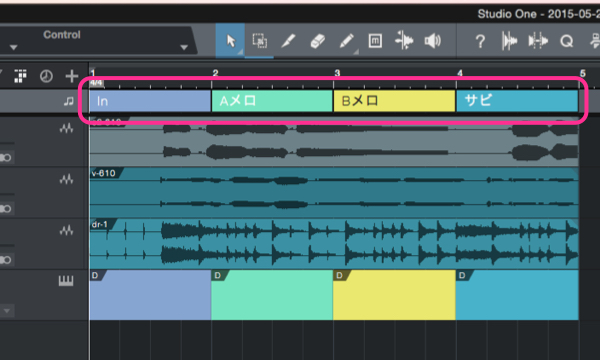
Task: Select the Listen speaker tool
Action: click(x=433, y=41)
